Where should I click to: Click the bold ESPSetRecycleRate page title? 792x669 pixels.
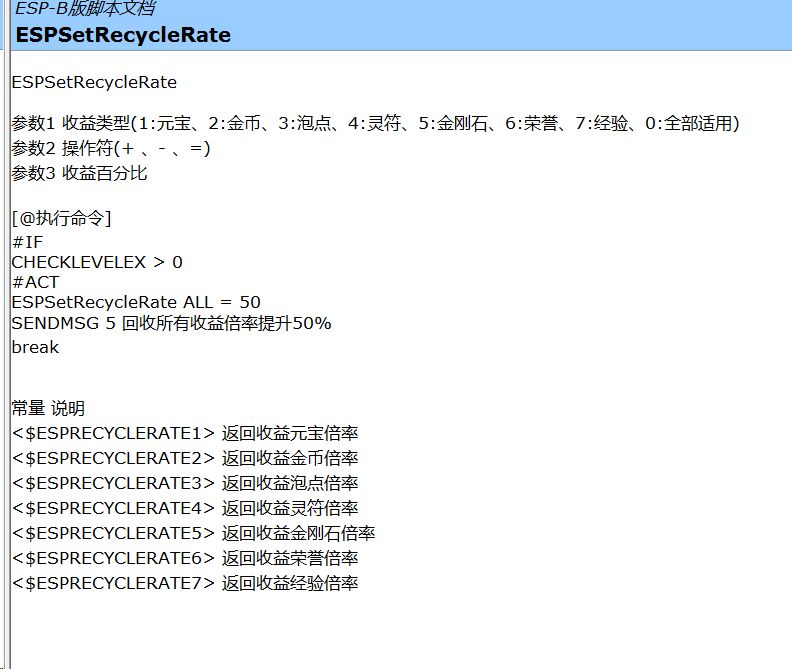tap(123, 35)
